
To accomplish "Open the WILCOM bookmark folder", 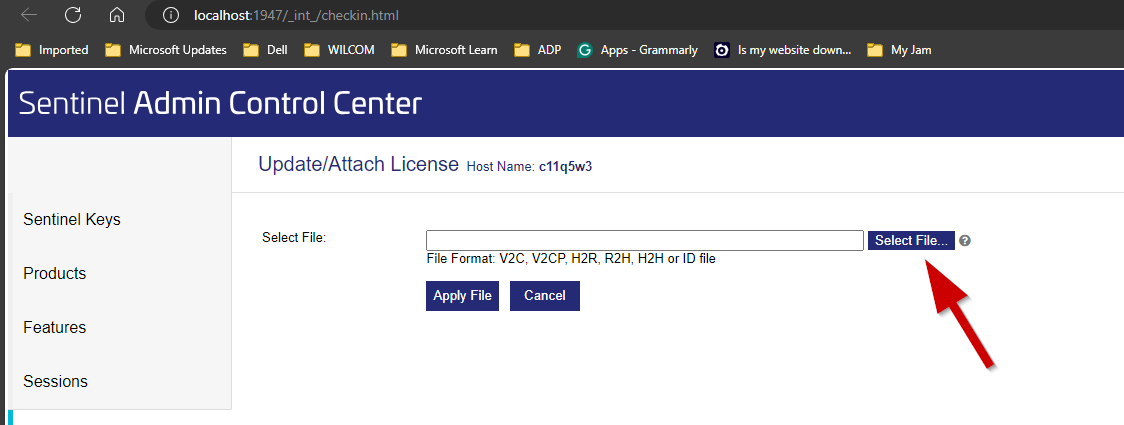I will 339,50.
